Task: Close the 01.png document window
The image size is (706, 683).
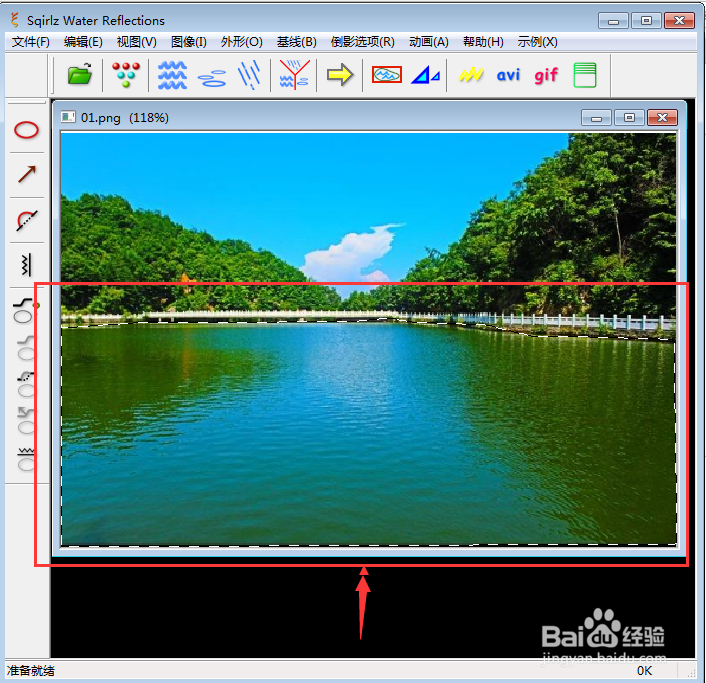Action: point(662,118)
